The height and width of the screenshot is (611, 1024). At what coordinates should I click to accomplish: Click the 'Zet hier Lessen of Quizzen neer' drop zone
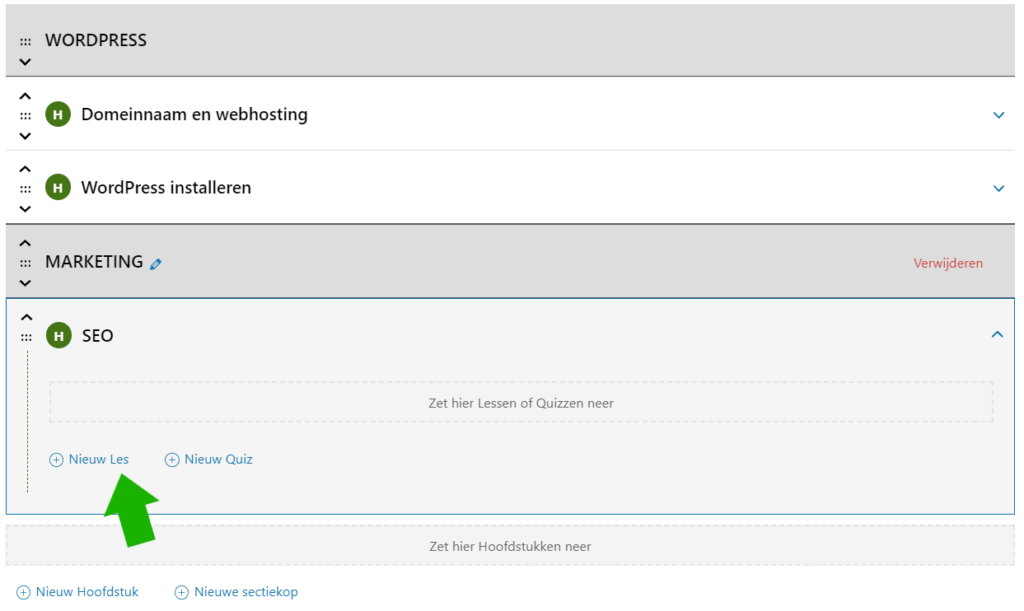(x=521, y=403)
